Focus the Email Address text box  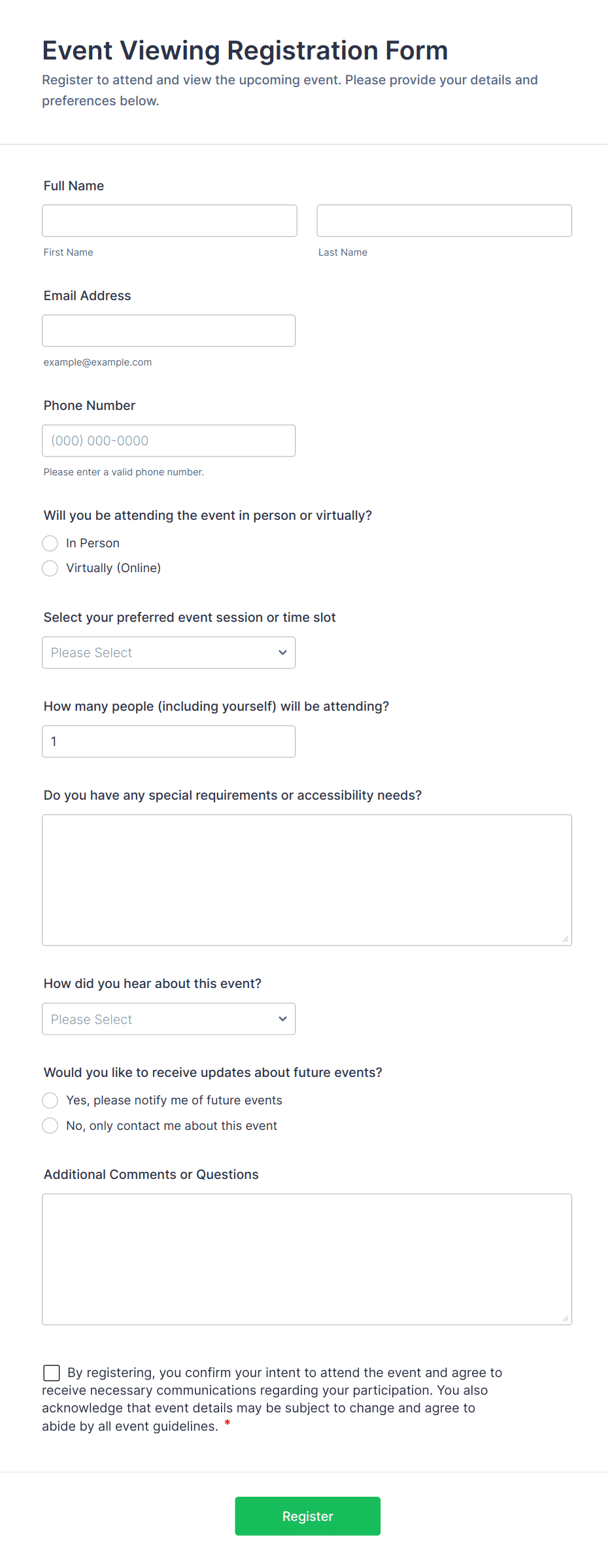(x=169, y=331)
